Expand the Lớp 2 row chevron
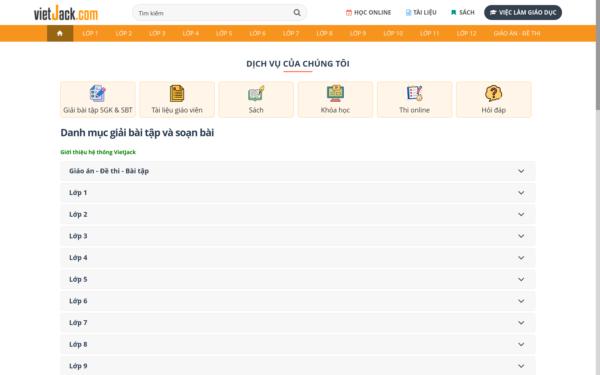This screenshot has width=600, height=375. [521, 214]
